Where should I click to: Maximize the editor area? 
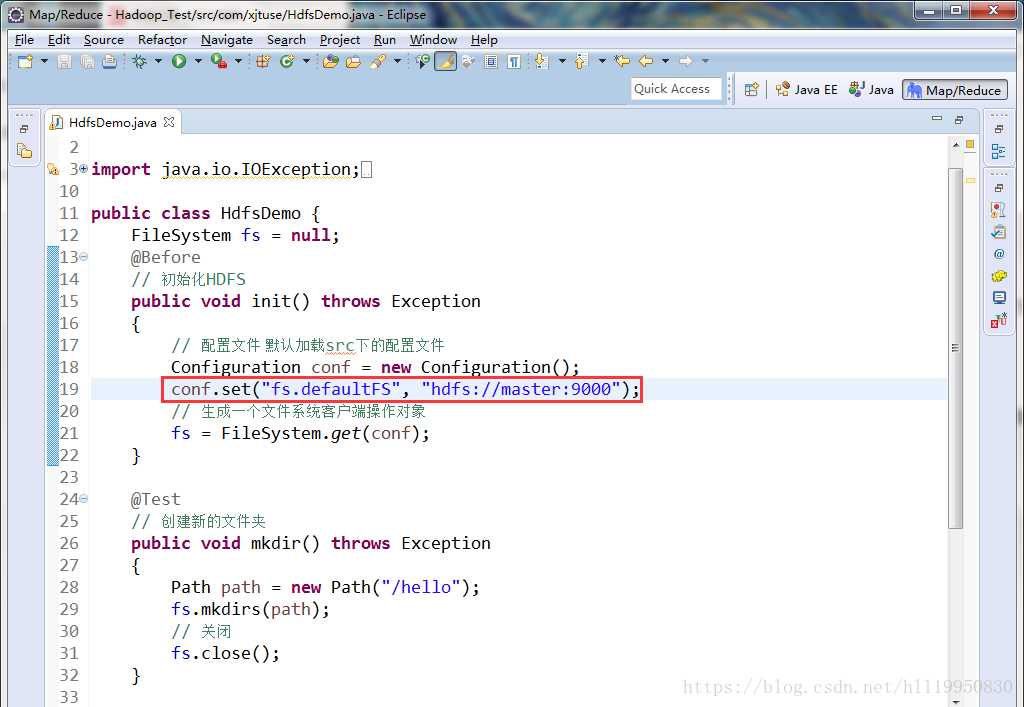959,119
